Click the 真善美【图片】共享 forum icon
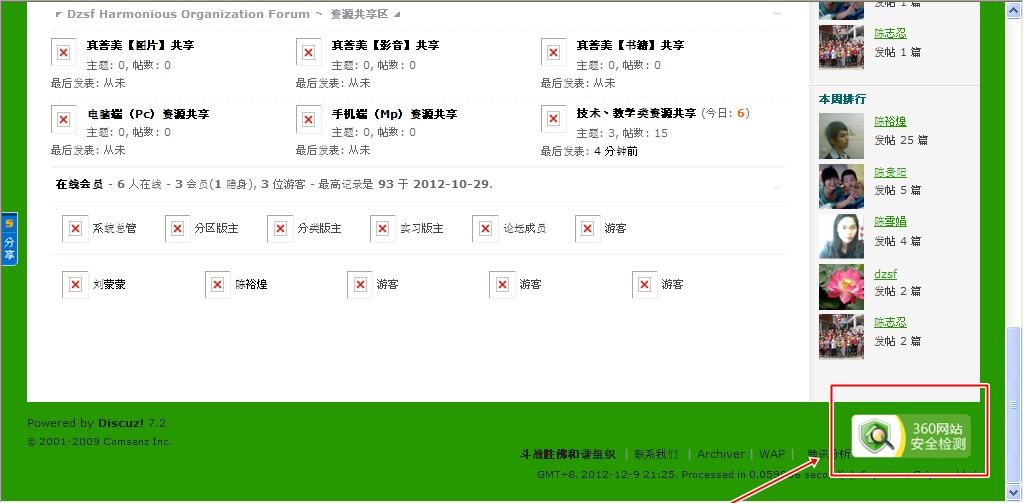The height and width of the screenshot is (503, 1024). click(63, 52)
